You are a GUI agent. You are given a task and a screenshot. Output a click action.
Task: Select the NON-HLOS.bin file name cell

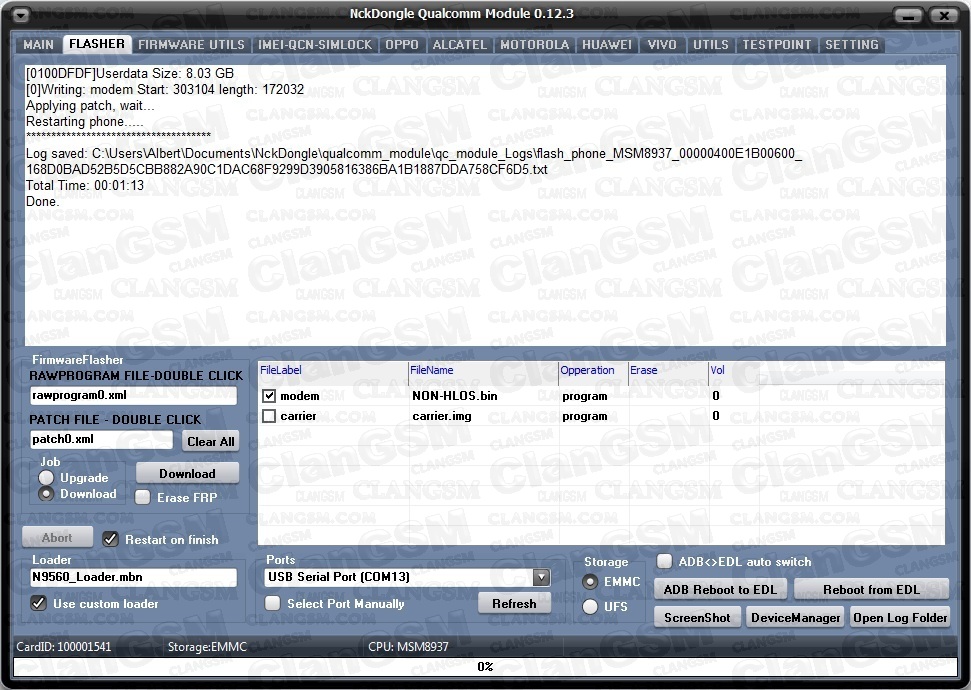coord(455,396)
